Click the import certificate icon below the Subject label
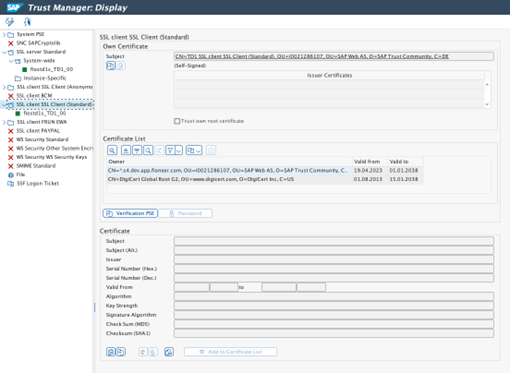The image size is (510, 373). [111, 66]
